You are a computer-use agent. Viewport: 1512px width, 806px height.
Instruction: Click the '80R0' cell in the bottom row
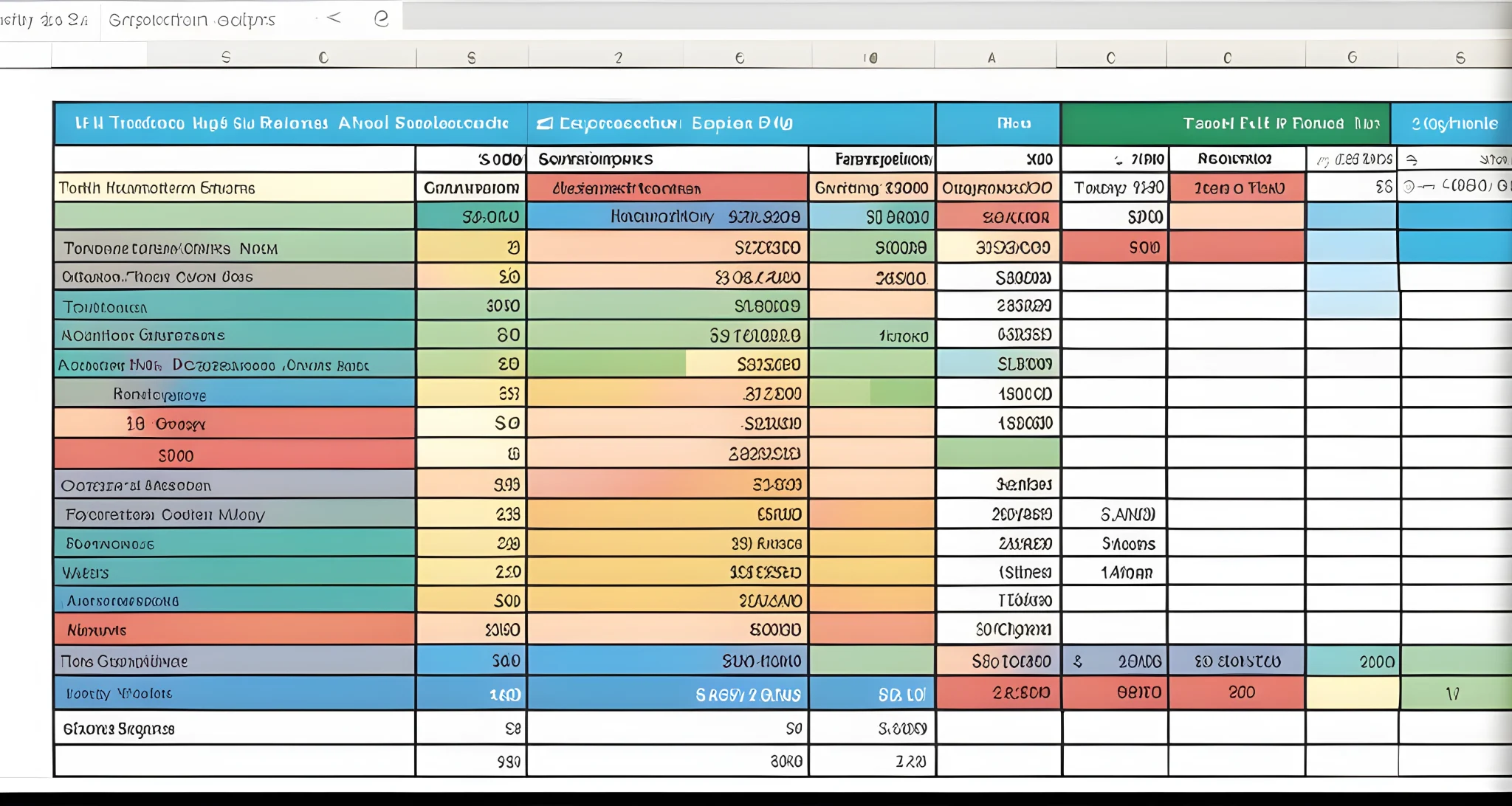pyautogui.click(x=668, y=761)
